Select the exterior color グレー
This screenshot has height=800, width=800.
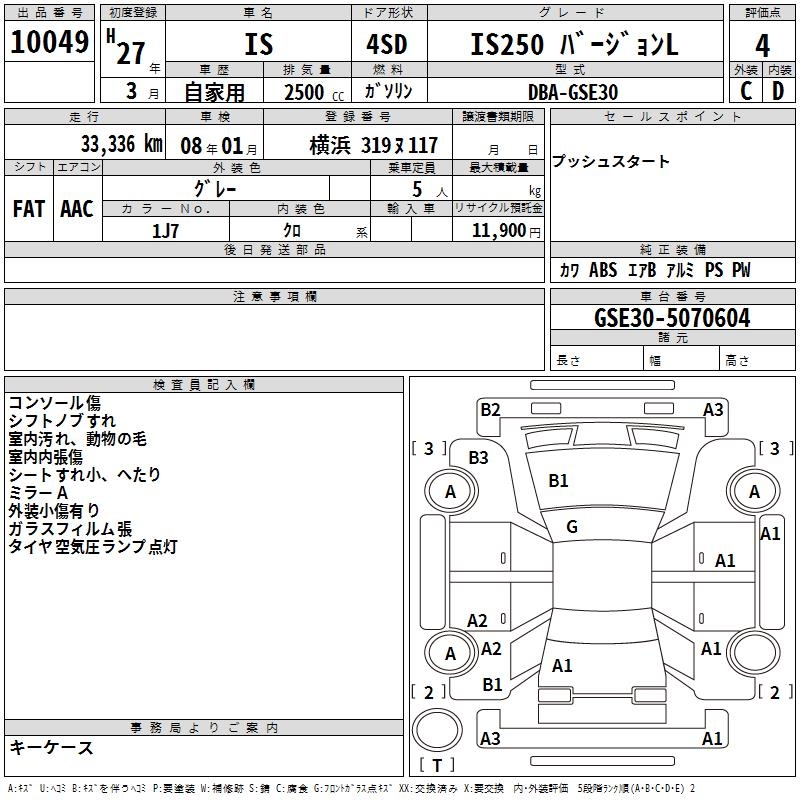215,189
